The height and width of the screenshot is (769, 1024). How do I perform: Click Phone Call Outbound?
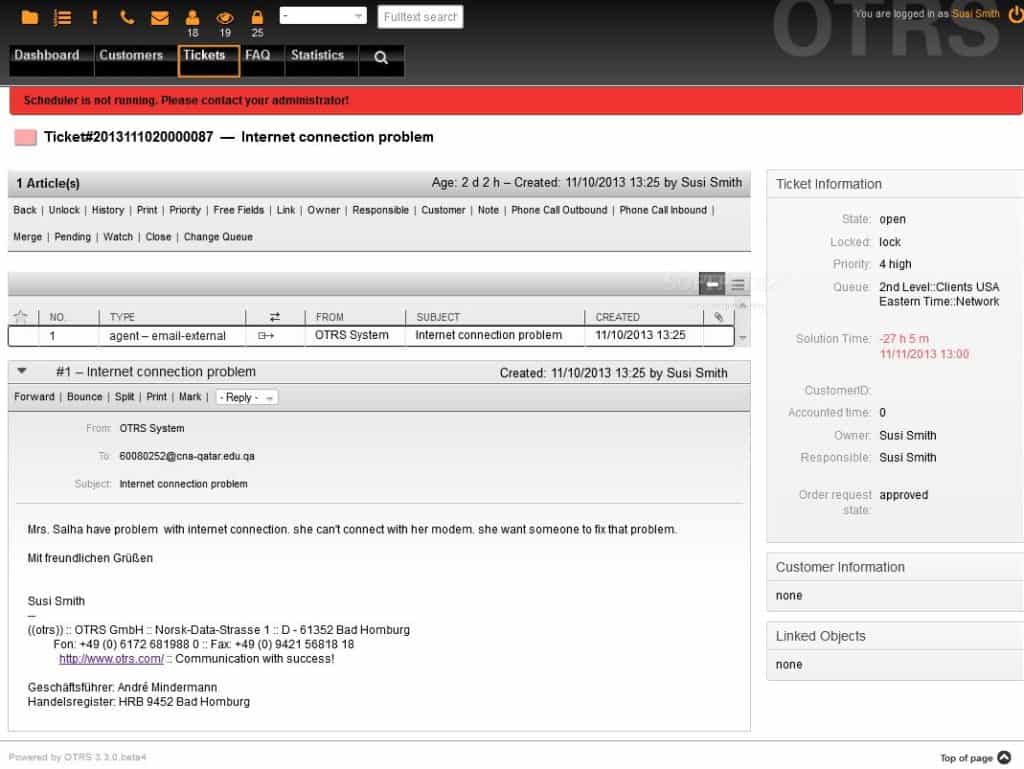(x=559, y=210)
